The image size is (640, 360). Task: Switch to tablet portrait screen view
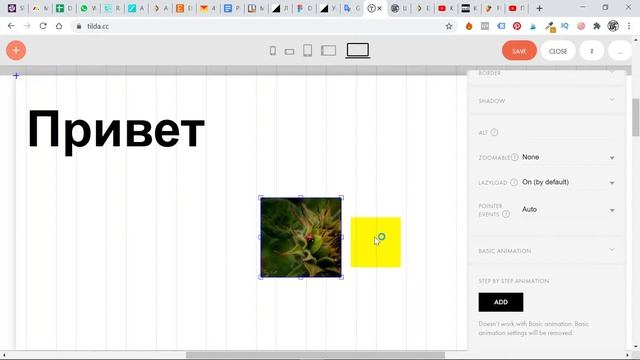(x=308, y=51)
